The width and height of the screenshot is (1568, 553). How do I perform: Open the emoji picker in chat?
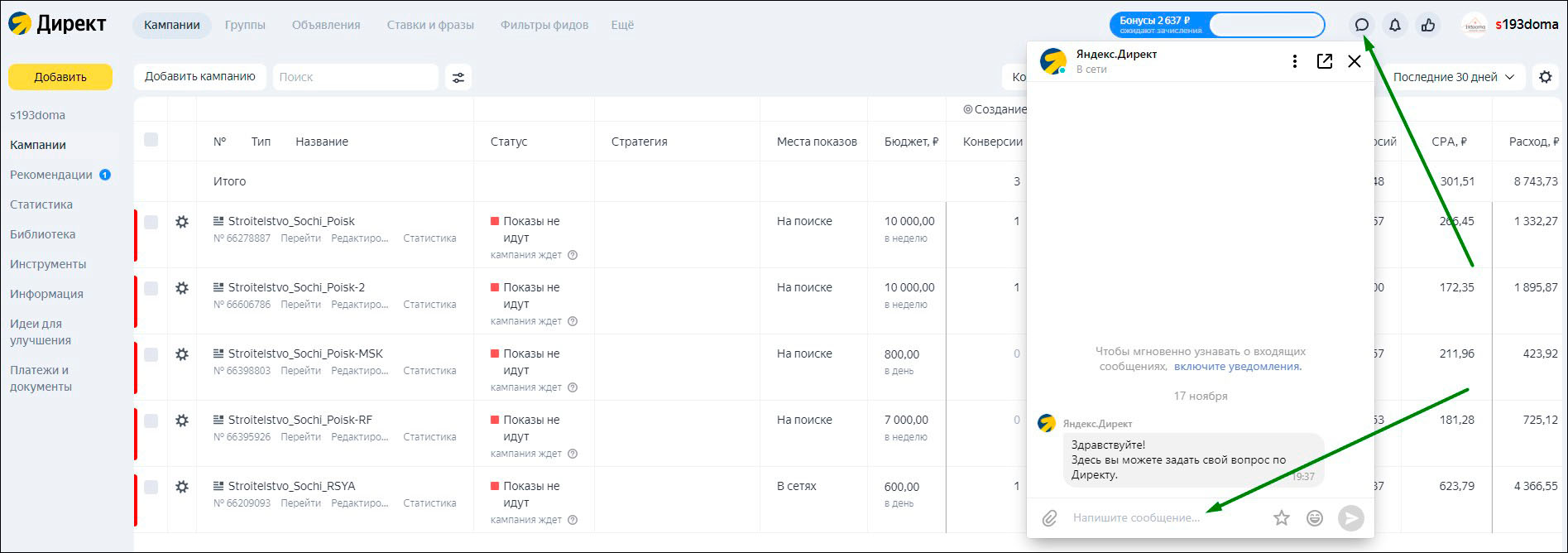1314,518
